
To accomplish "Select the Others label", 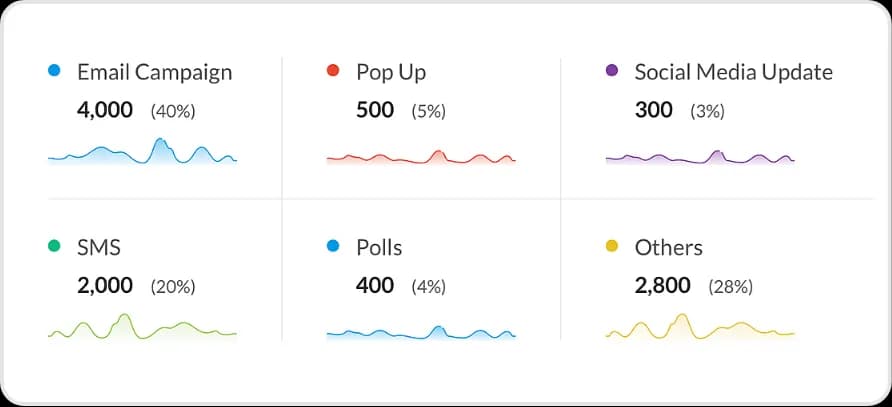I will pyautogui.click(x=668, y=248).
